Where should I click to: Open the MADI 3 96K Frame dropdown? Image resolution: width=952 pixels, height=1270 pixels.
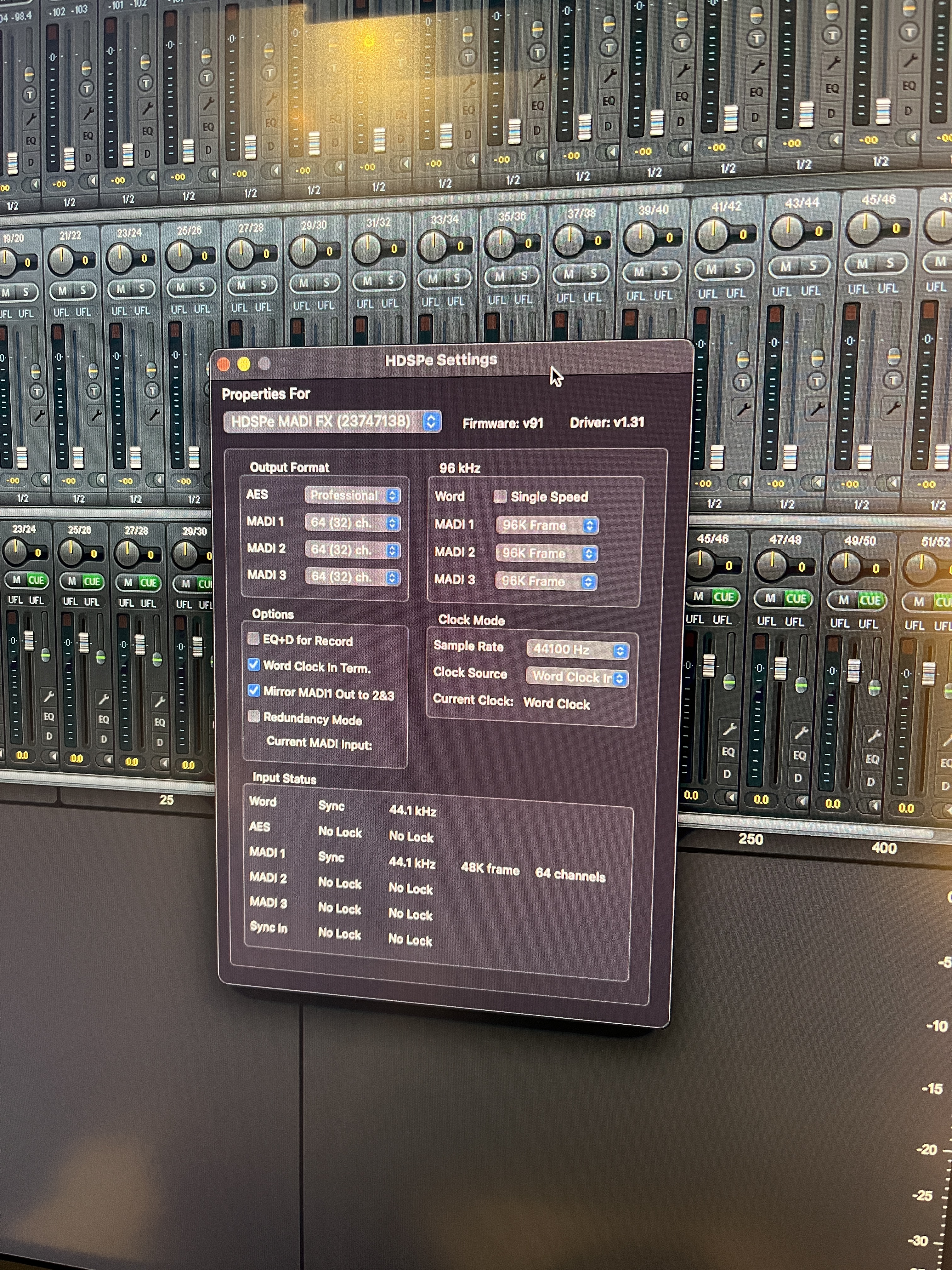pos(546,581)
